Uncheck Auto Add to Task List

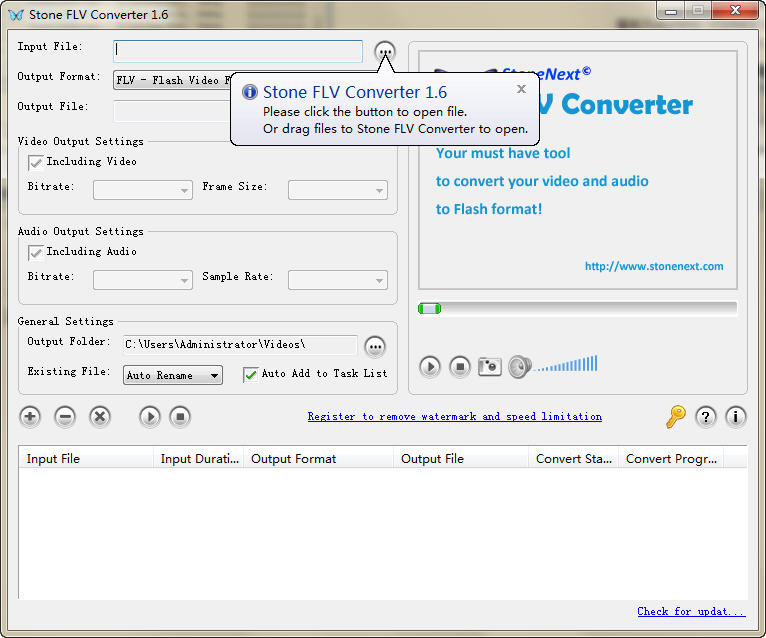pyautogui.click(x=251, y=375)
